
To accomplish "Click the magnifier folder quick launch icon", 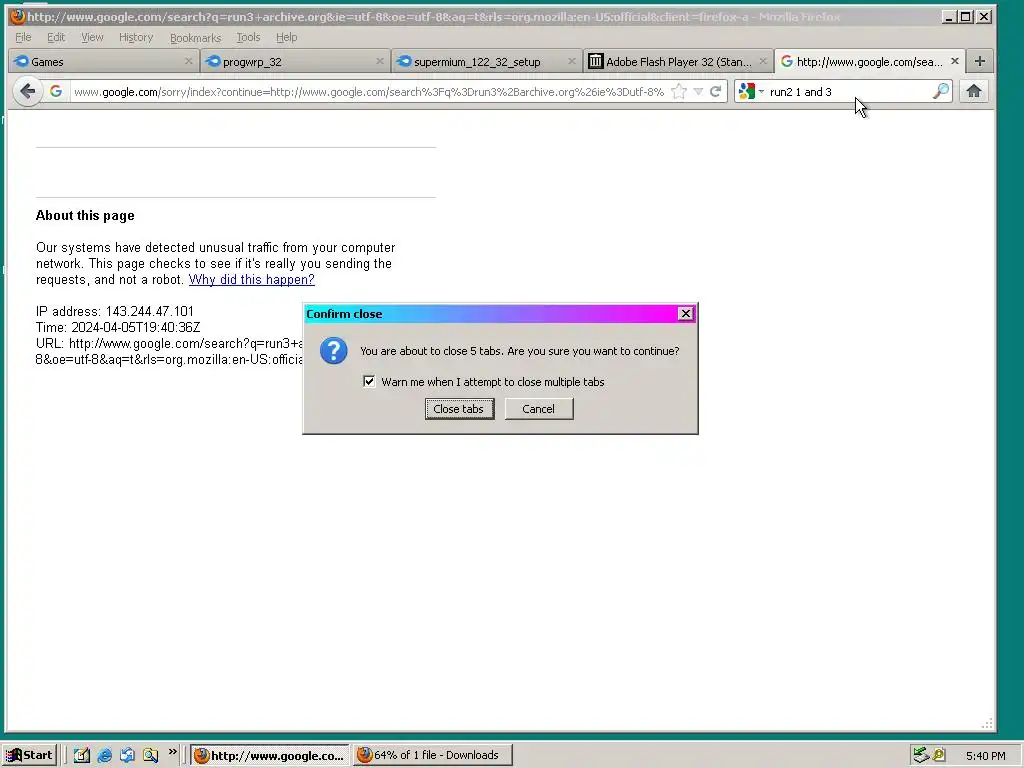I will click(x=151, y=755).
